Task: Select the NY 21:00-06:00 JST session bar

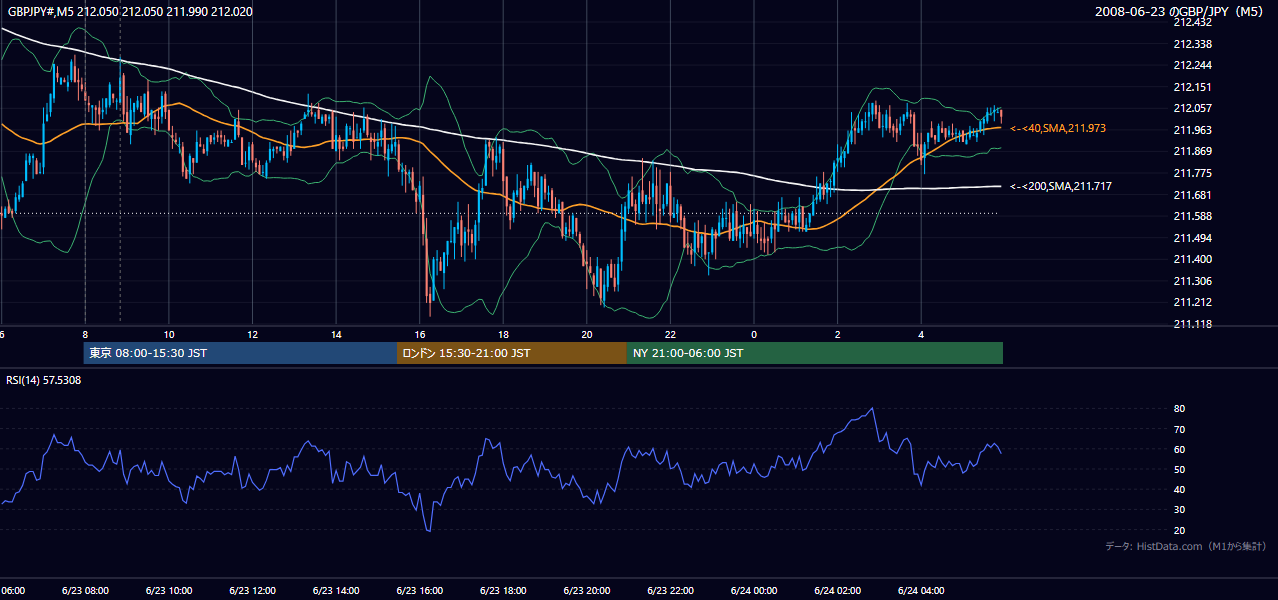Action: (815, 353)
